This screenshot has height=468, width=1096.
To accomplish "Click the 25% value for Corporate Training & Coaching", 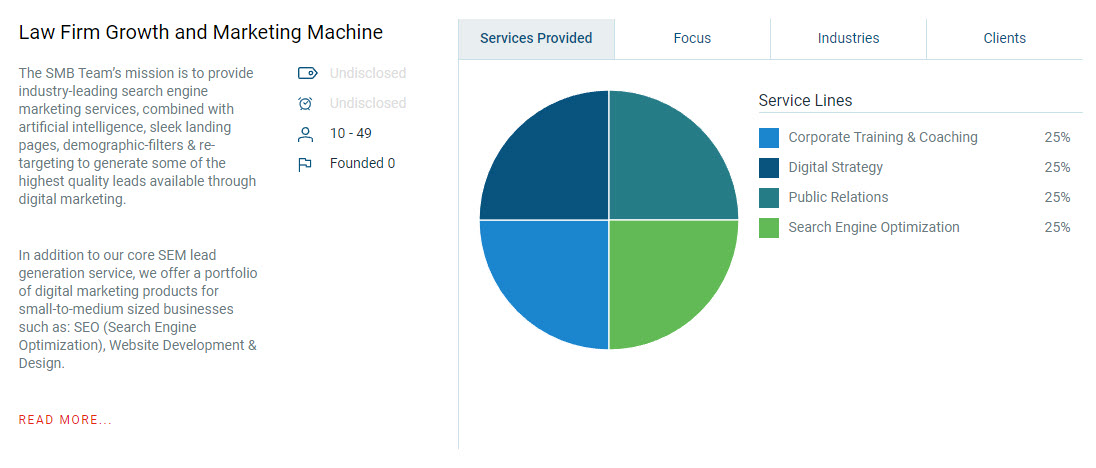I will [x=1057, y=138].
